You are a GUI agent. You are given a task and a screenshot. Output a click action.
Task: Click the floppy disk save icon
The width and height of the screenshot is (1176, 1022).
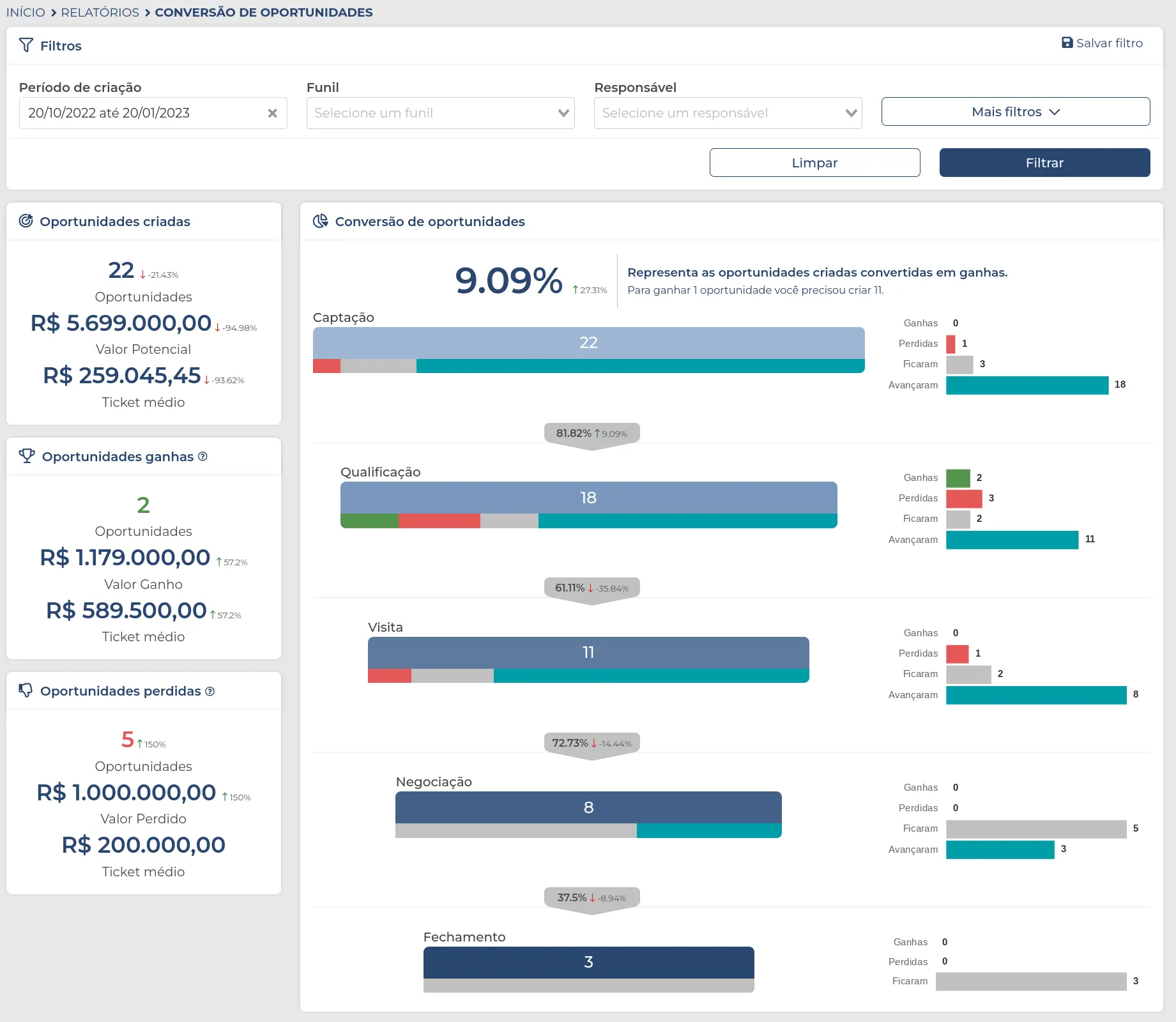[1067, 43]
